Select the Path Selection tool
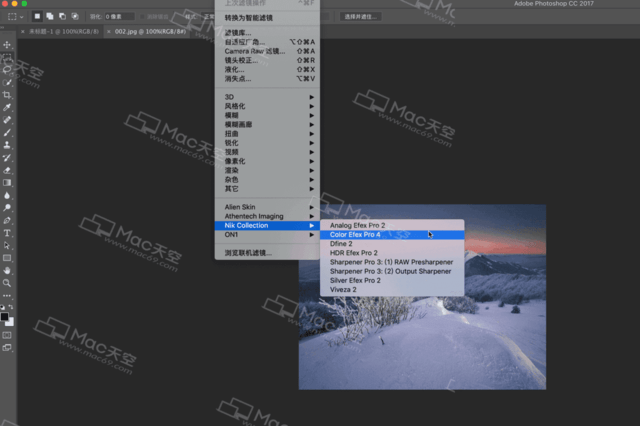The width and height of the screenshot is (640, 426). point(7,246)
